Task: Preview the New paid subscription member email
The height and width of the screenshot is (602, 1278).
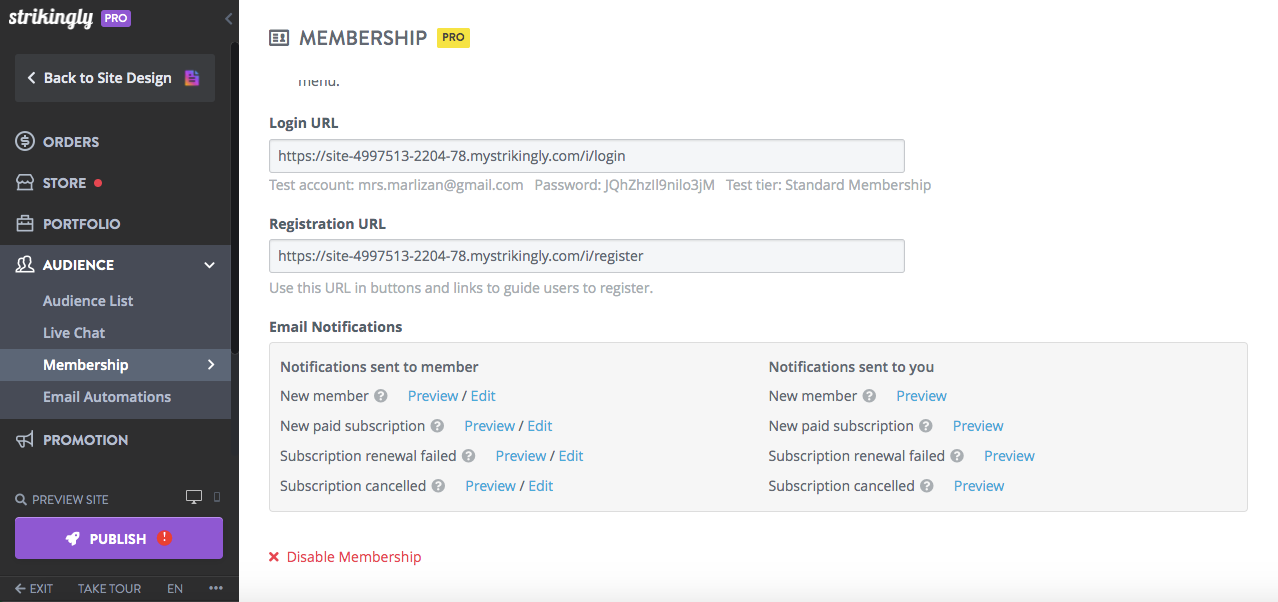Action: pos(489,425)
